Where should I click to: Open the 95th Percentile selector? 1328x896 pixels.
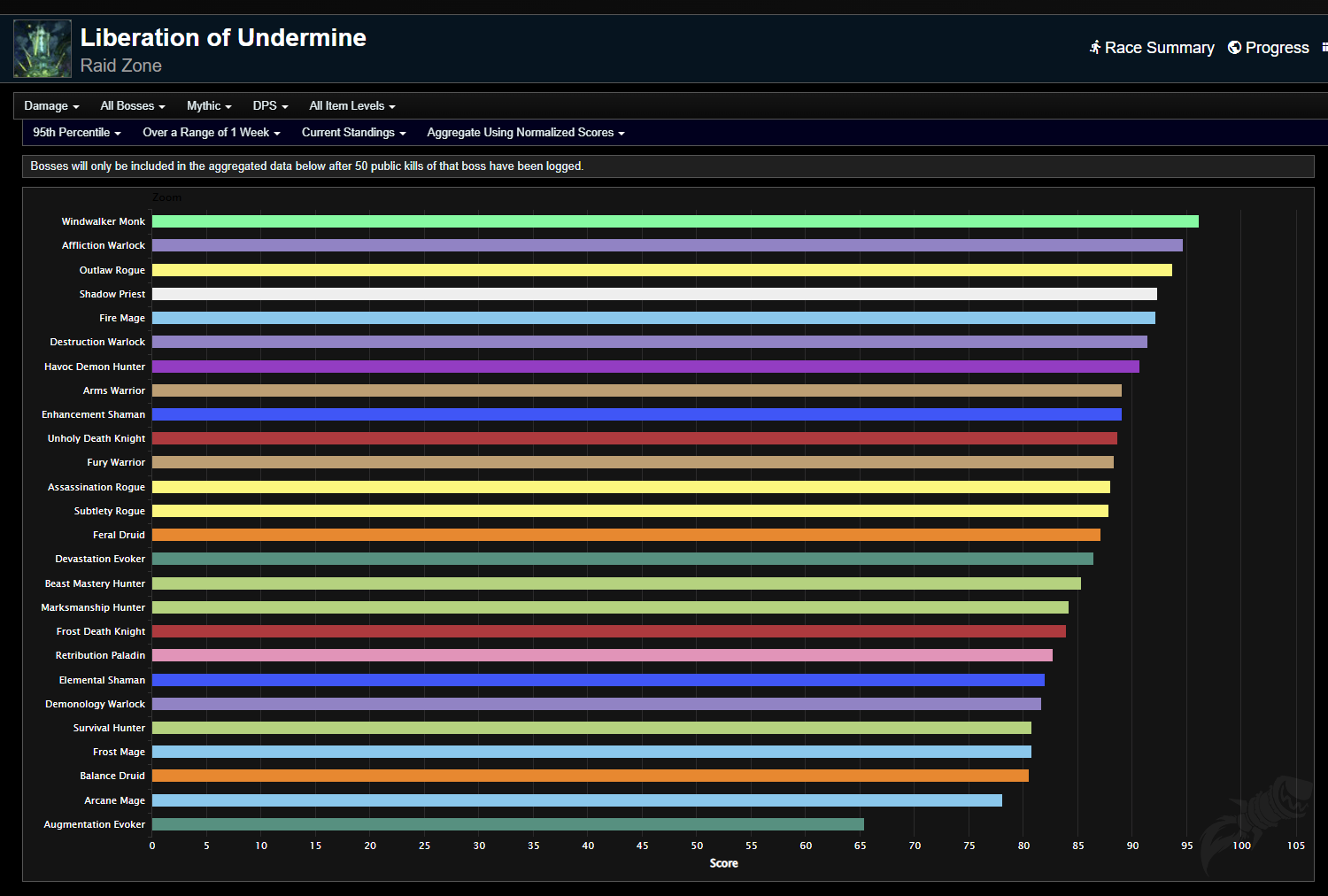tap(76, 132)
